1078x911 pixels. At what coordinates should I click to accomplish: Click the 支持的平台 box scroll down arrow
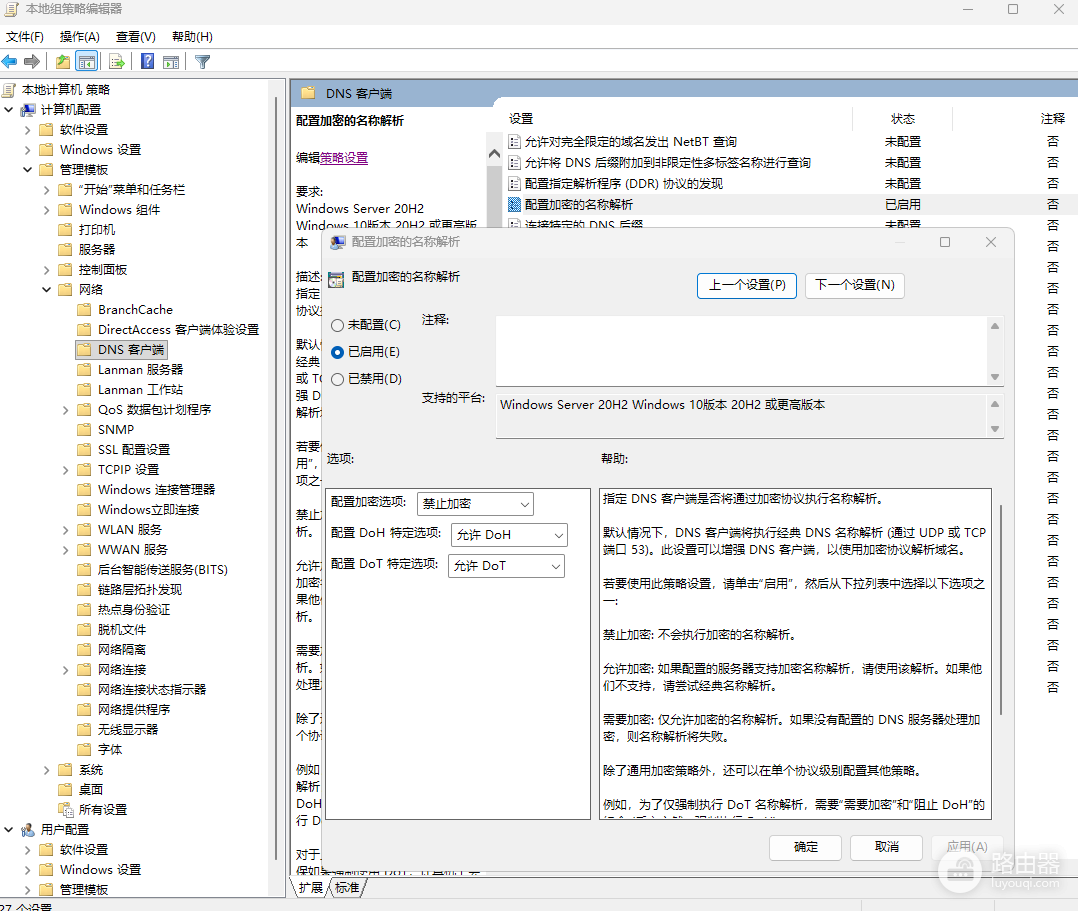pos(995,429)
